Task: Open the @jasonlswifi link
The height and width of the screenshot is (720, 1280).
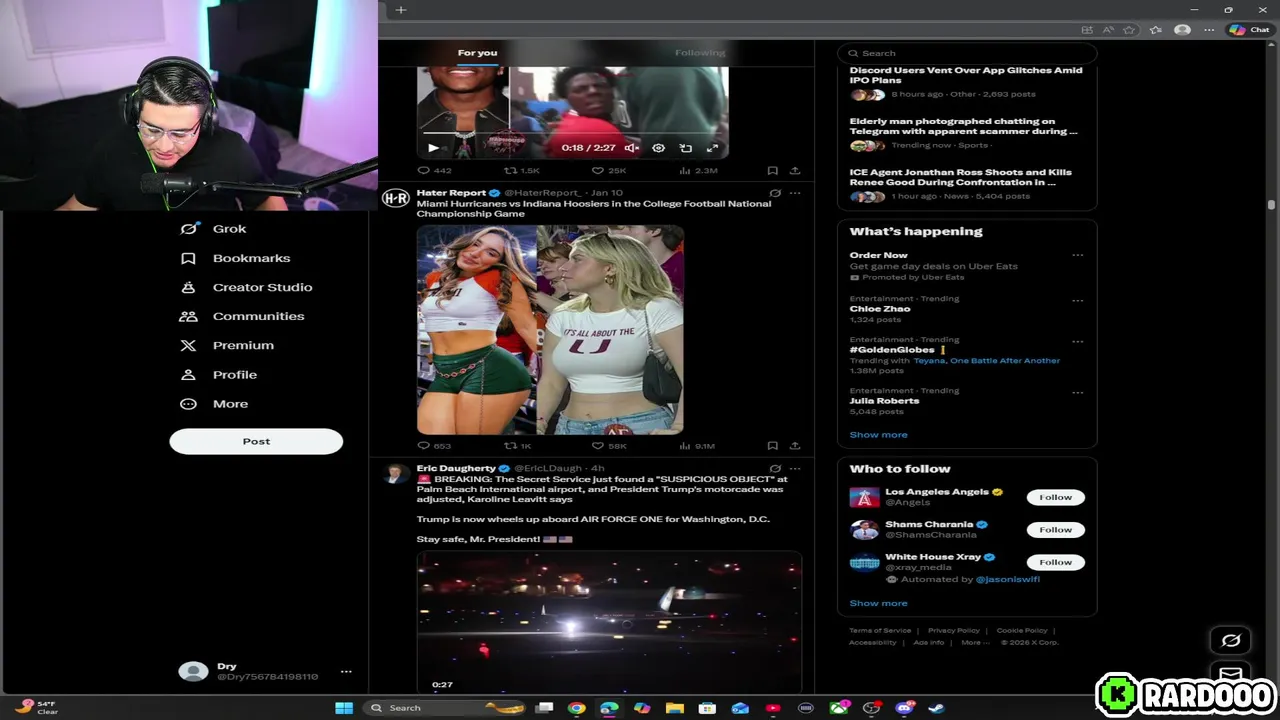Action: (1008, 579)
